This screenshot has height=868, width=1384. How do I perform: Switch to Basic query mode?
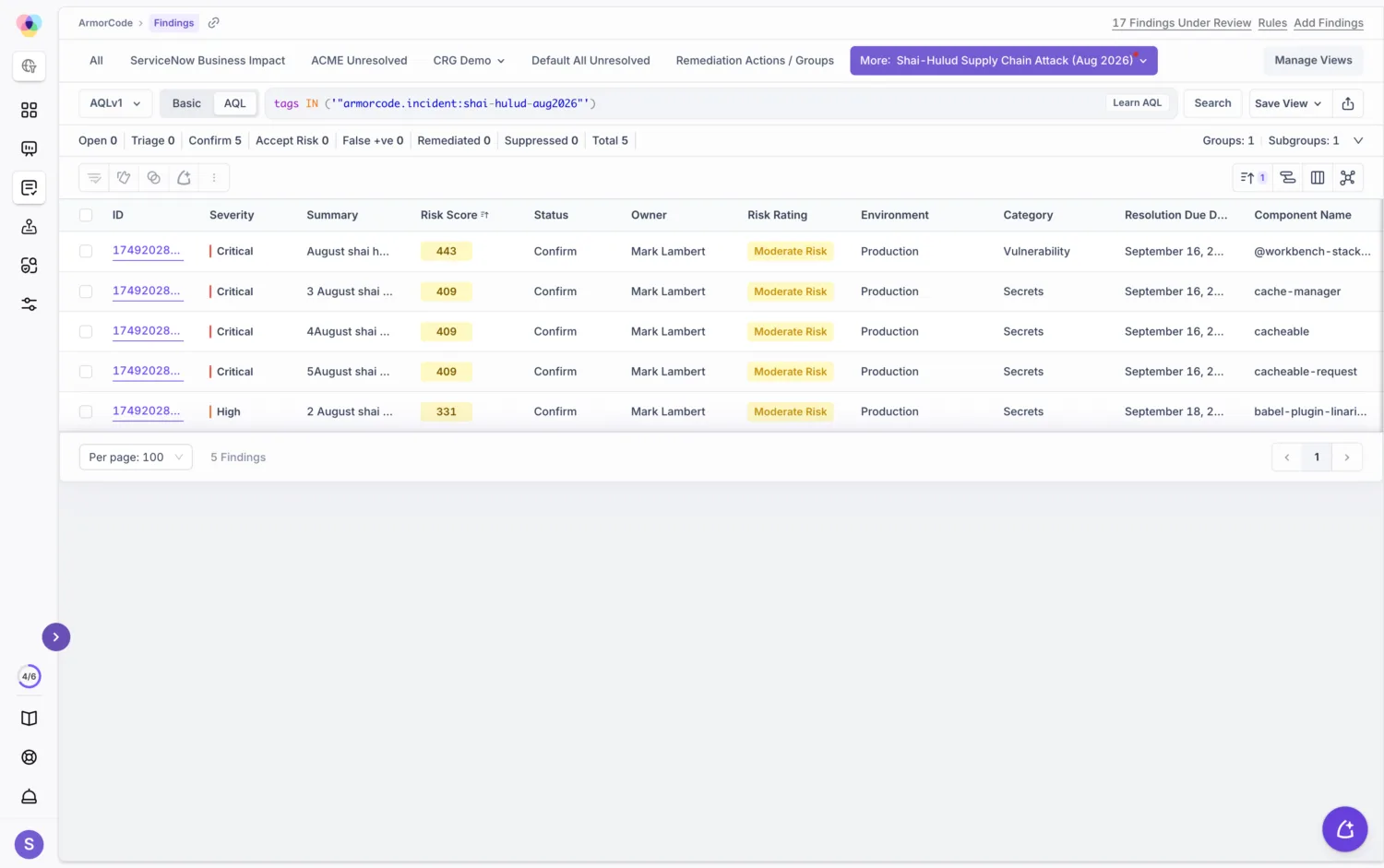tap(186, 103)
